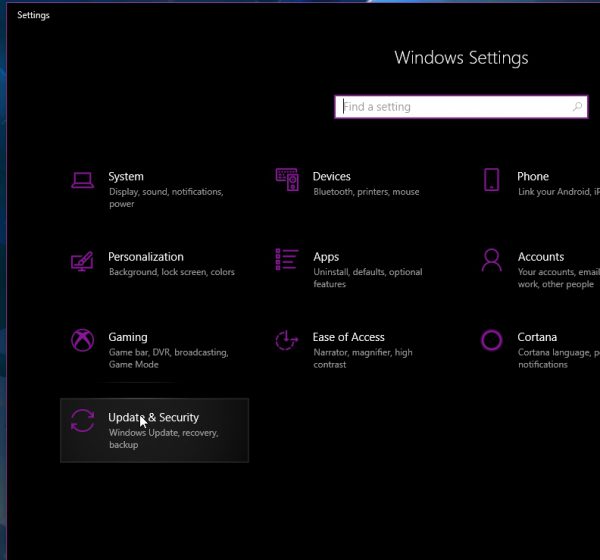Open the Personalization settings title

click(x=146, y=257)
